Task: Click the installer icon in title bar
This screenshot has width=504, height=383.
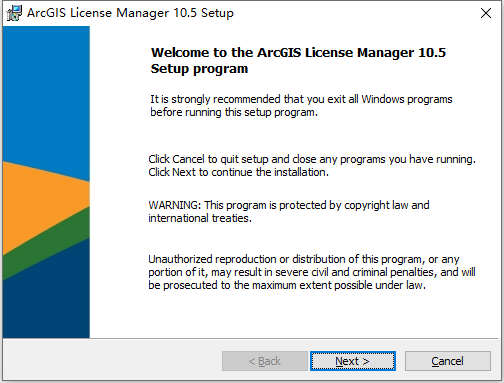Action: pos(14,13)
